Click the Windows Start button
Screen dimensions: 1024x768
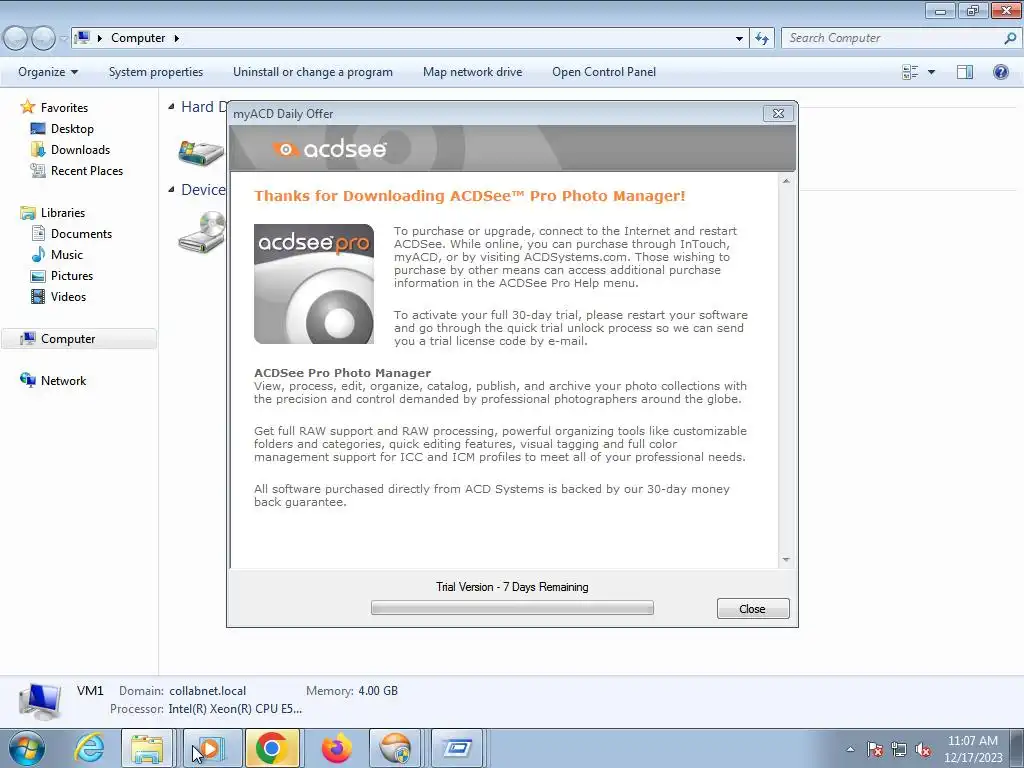point(27,748)
